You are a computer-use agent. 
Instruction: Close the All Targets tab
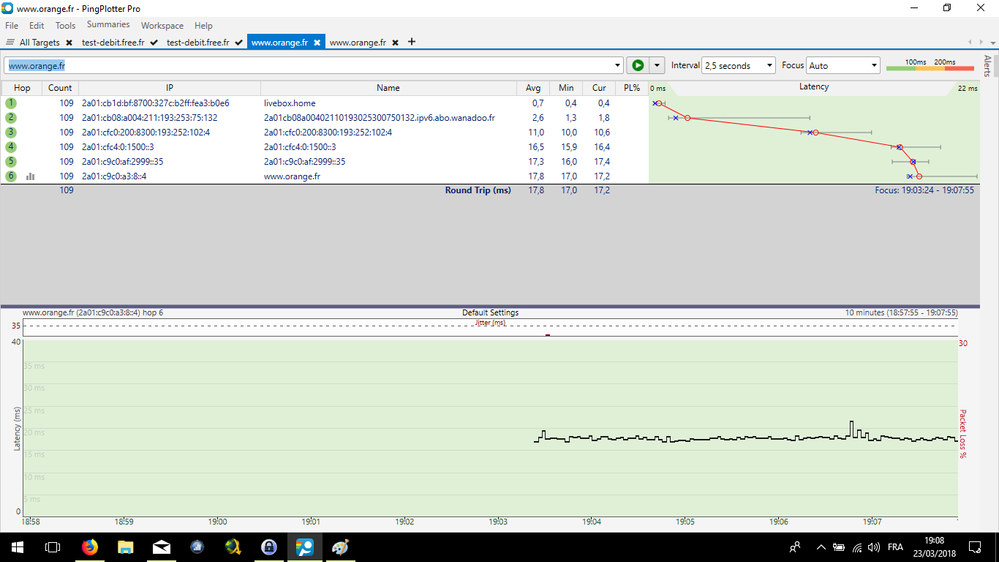(x=69, y=42)
